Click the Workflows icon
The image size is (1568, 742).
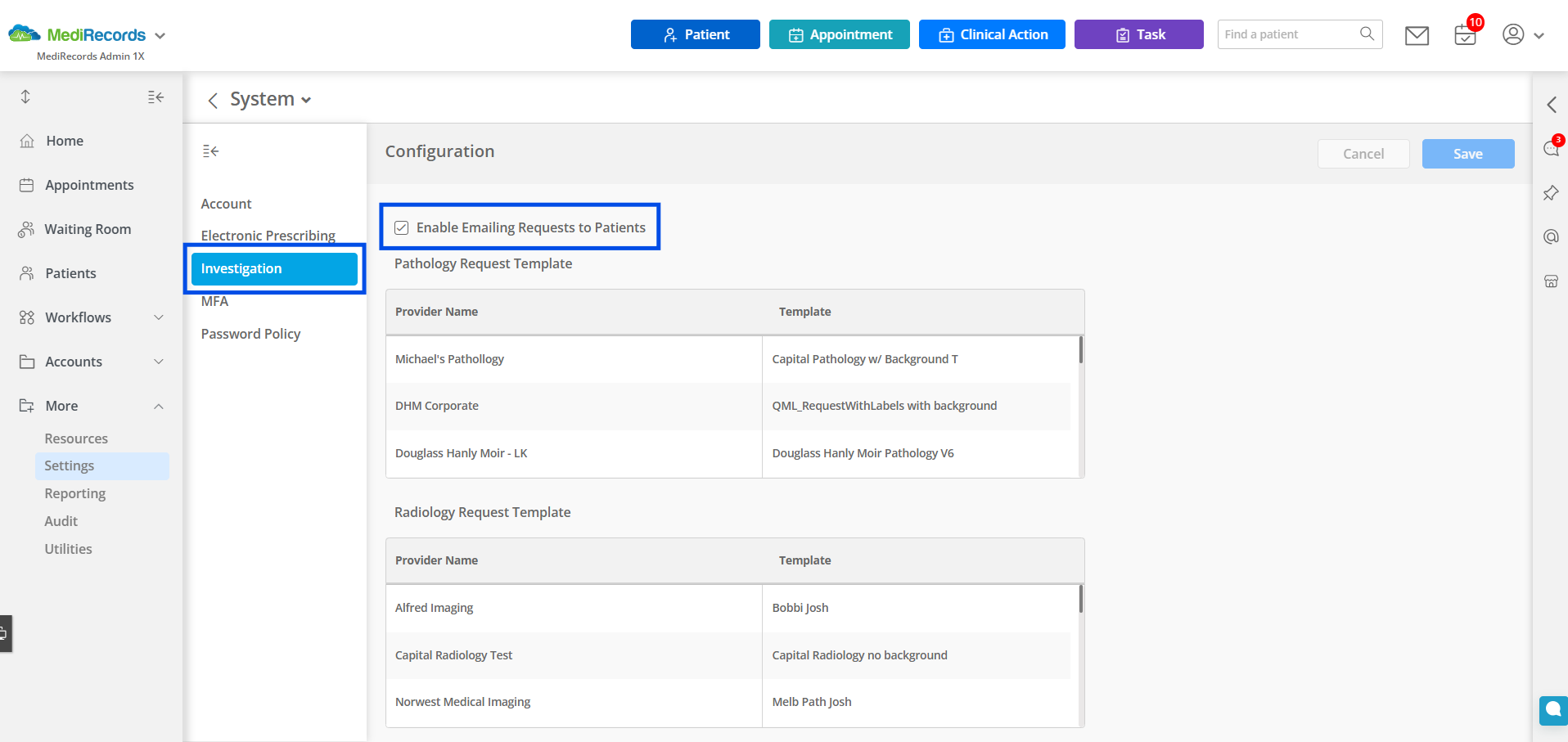(27, 317)
